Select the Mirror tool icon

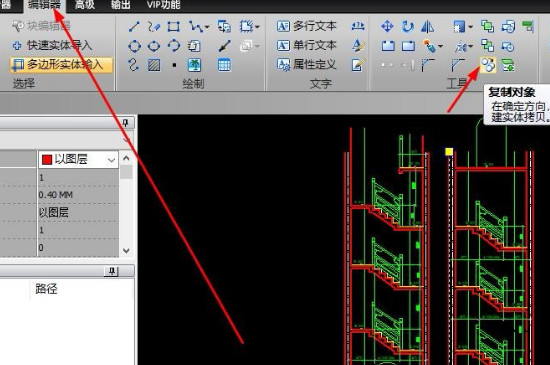point(427,27)
